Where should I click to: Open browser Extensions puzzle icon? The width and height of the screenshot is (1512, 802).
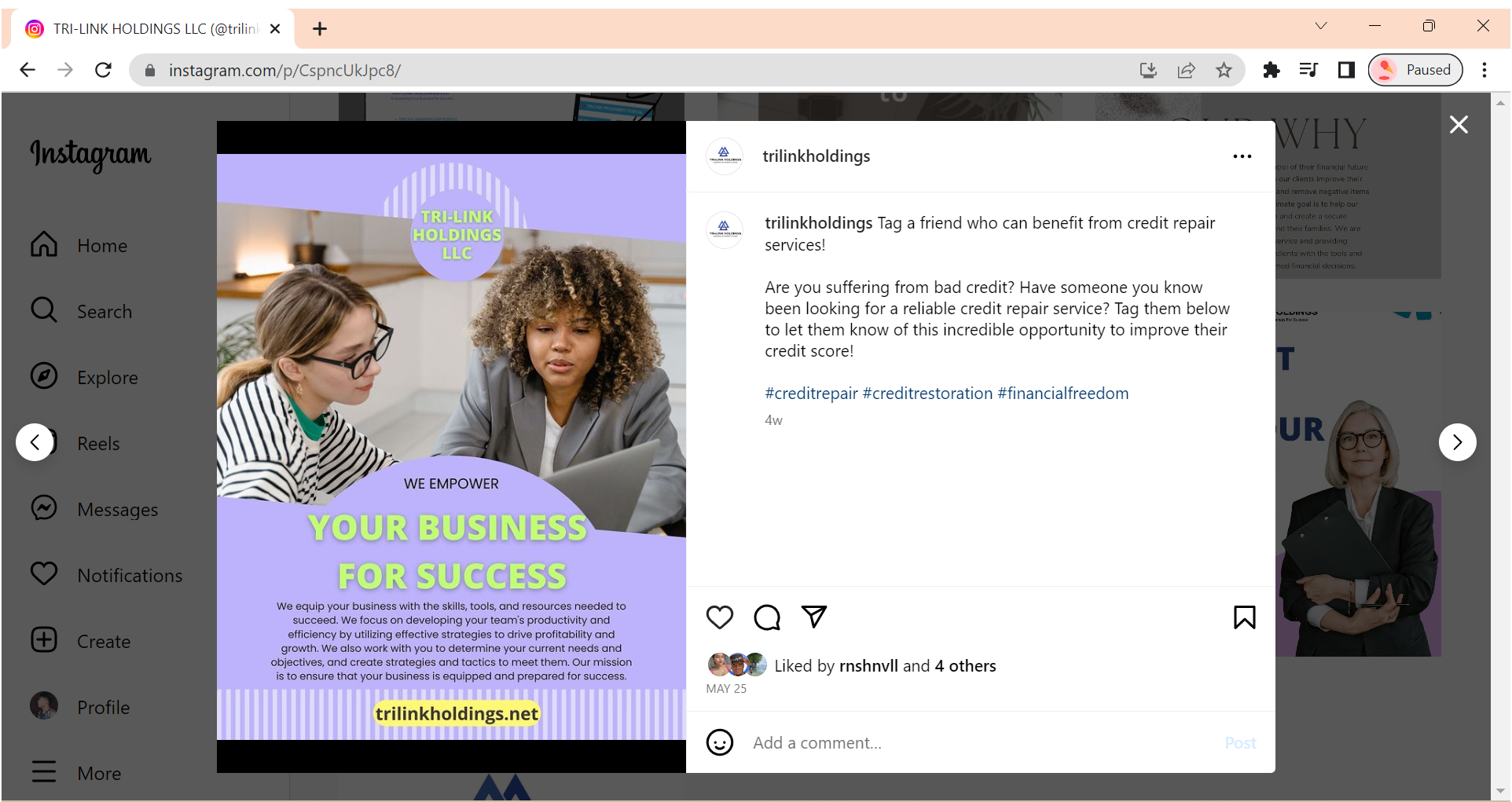pyautogui.click(x=1271, y=71)
